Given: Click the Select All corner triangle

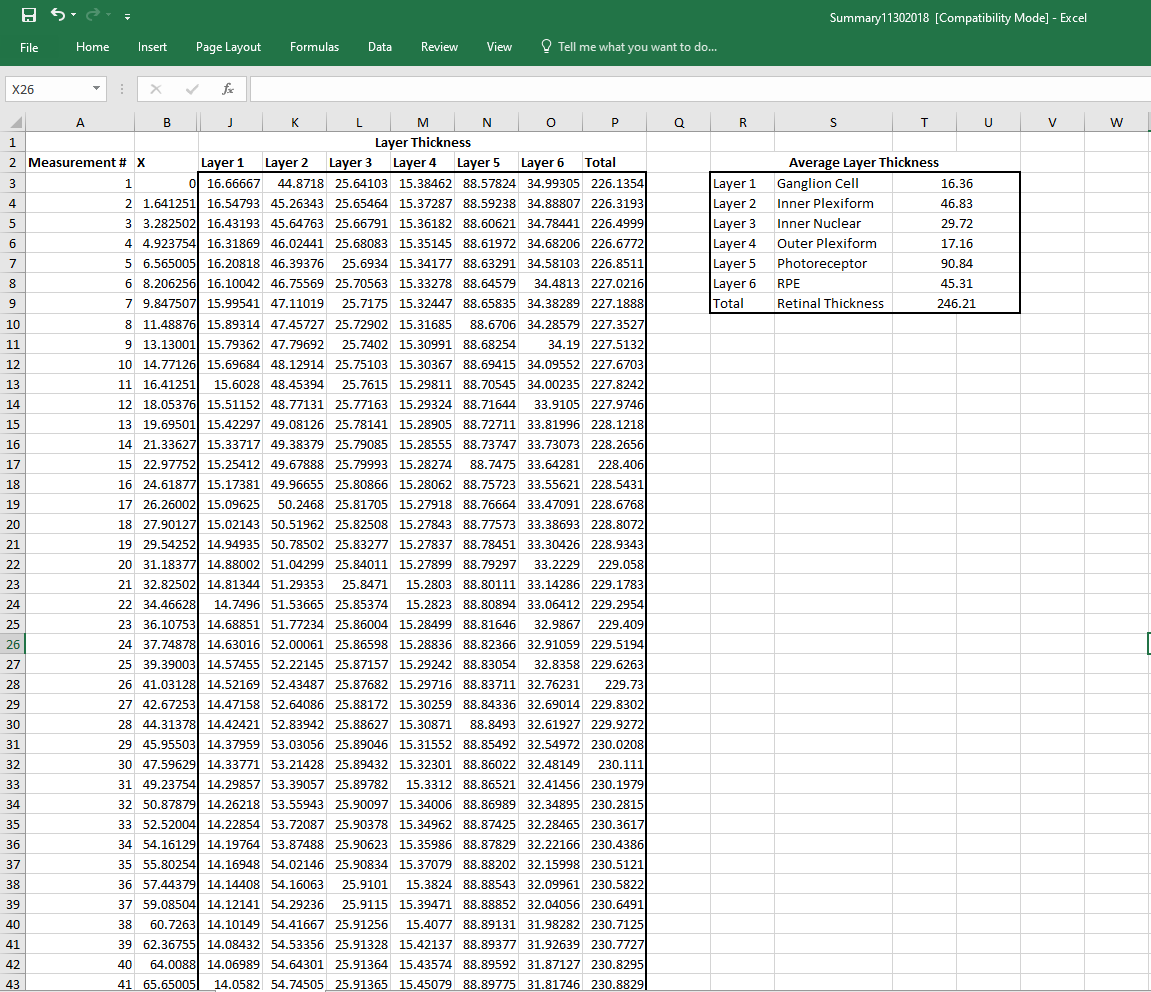Looking at the screenshot, I should click(13, 123).
